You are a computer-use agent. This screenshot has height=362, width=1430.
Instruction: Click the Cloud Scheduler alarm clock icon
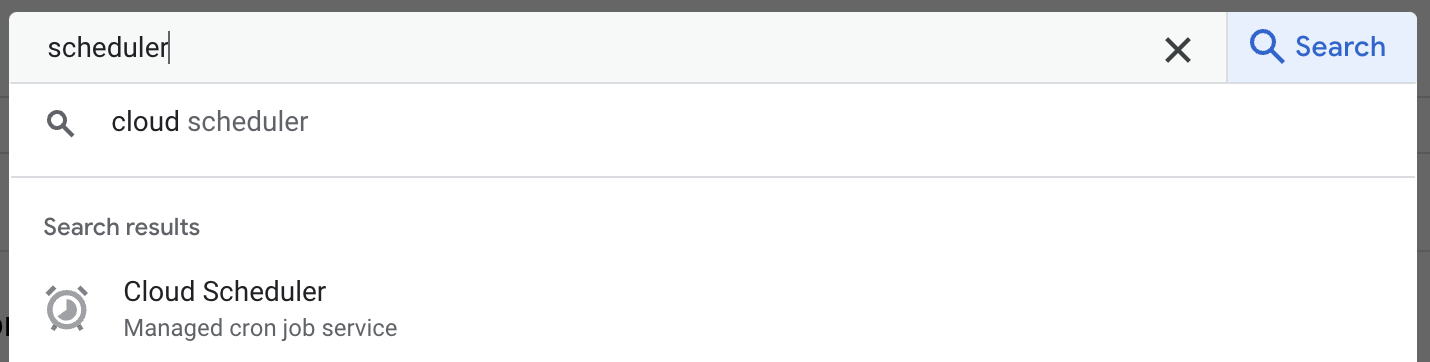(67, 308)
